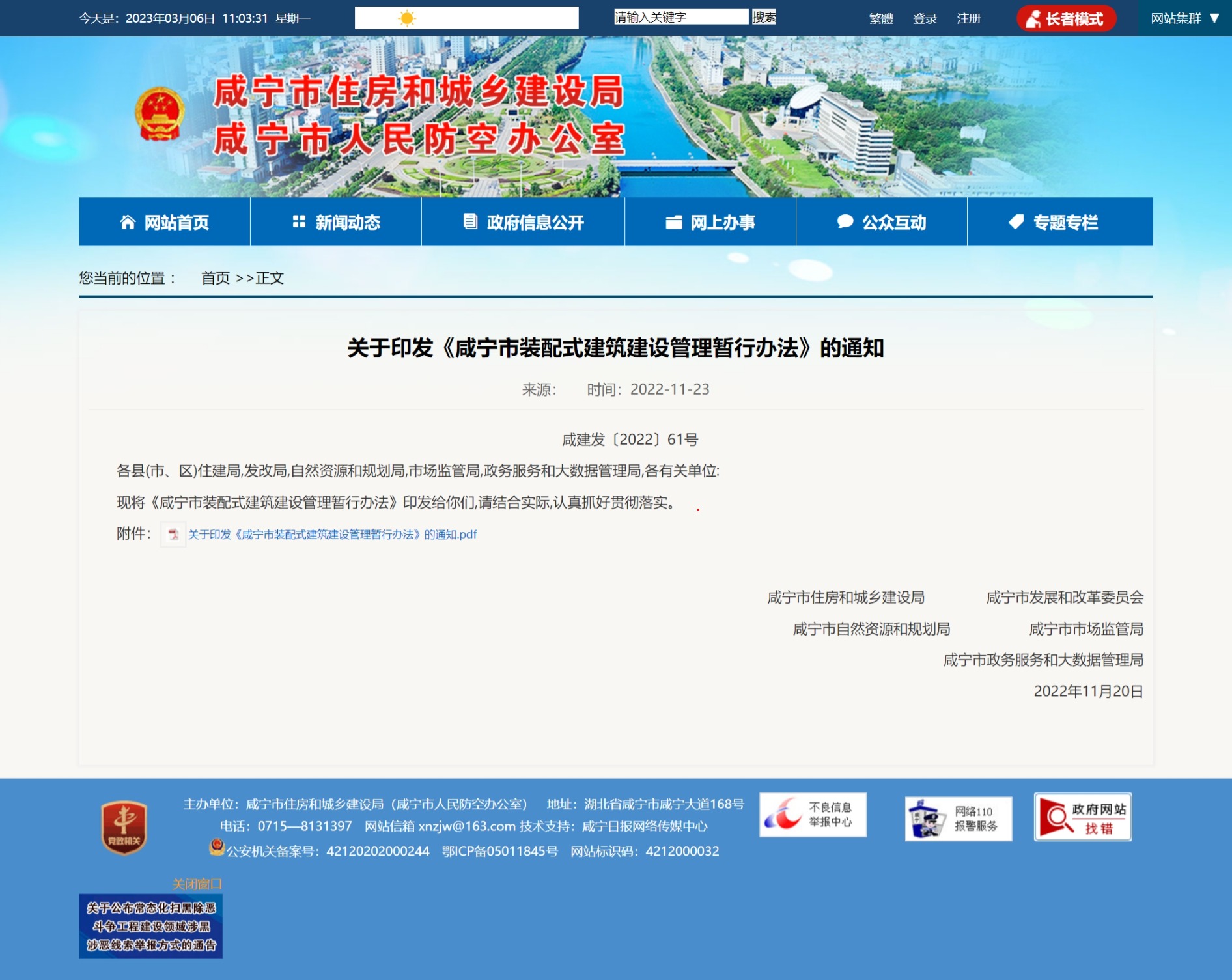Click the grid icon in 新闻动态
1232x980 pixels.
point(299,221)
